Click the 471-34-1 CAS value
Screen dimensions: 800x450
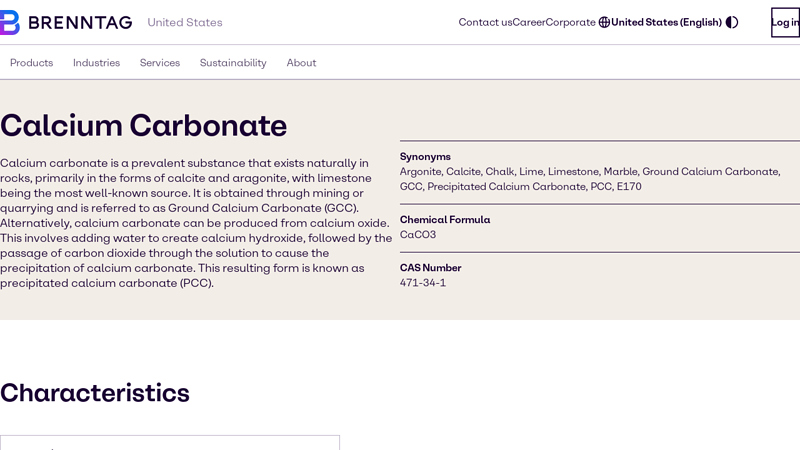click(x=423, y=283)
